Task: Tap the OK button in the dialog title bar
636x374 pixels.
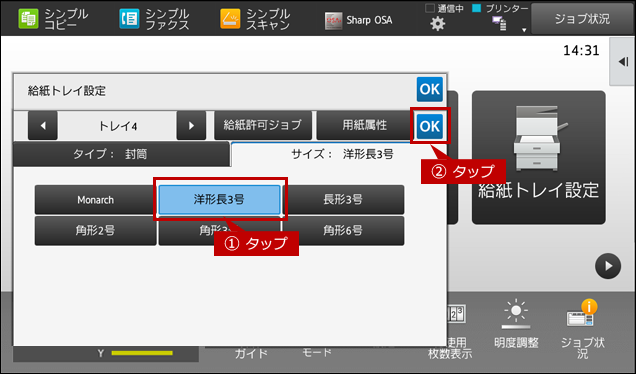Action: pyautogui.click(x=430, y=89)
